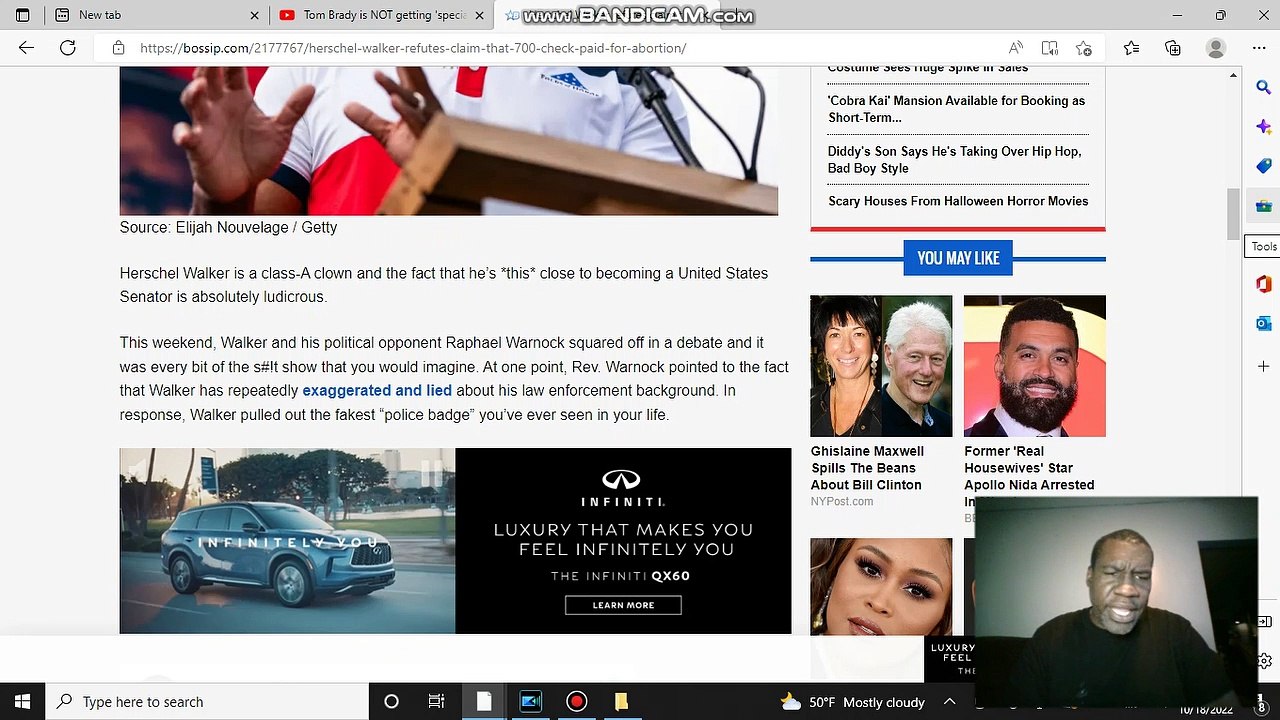The height and width of the screenshot is (720, 1280).
Task: Open Task View on taskbar
Action: pyautogui.click(x=436, y=702)
